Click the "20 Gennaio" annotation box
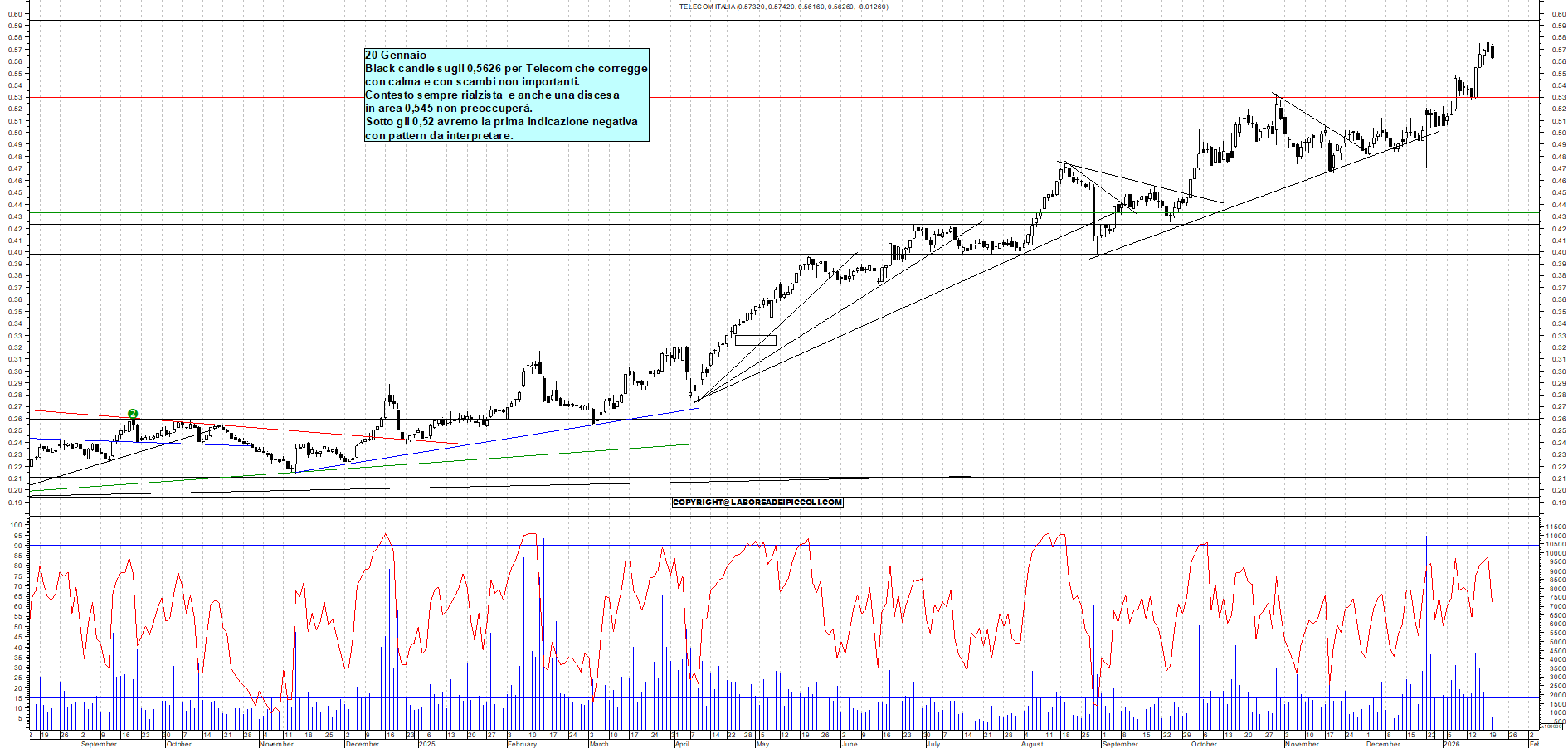 pos(506,95)
